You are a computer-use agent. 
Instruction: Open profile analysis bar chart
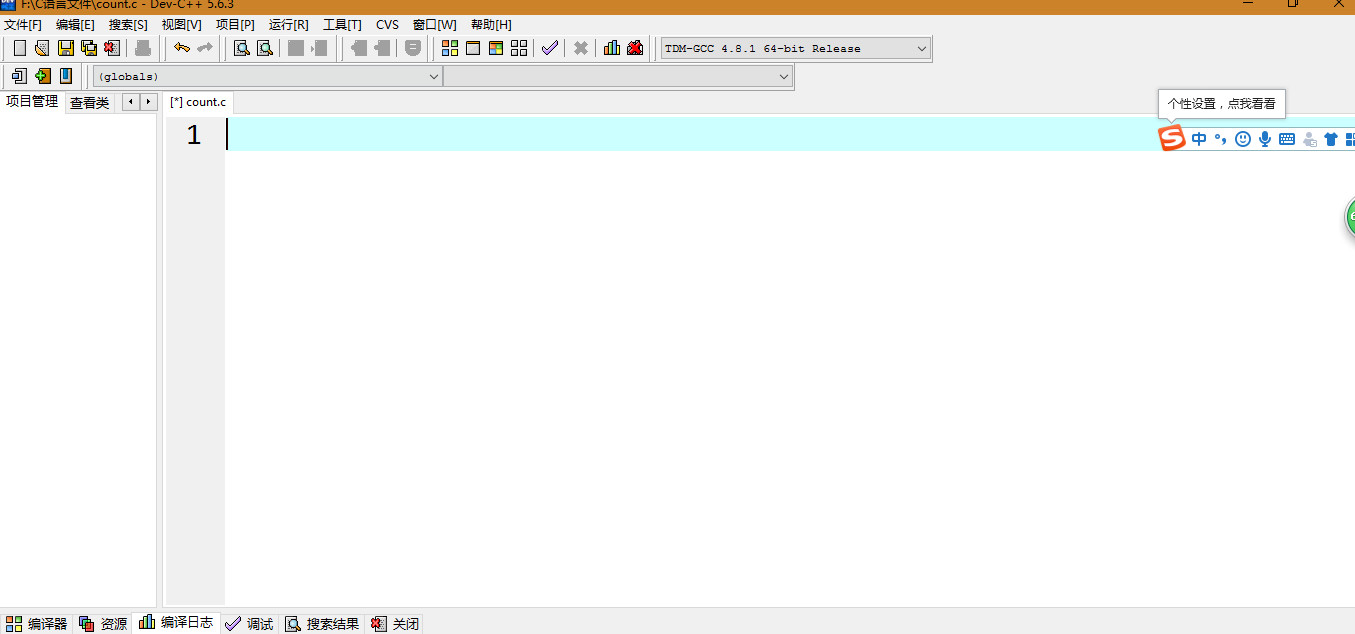tap(612, 48)
